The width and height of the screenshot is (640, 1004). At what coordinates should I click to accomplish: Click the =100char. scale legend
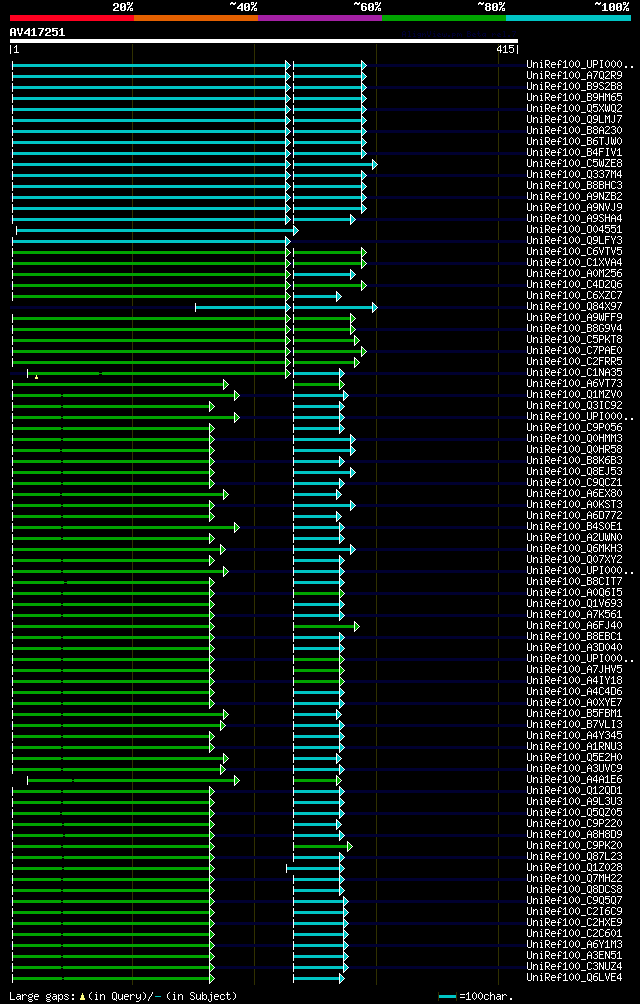(475, 996)
